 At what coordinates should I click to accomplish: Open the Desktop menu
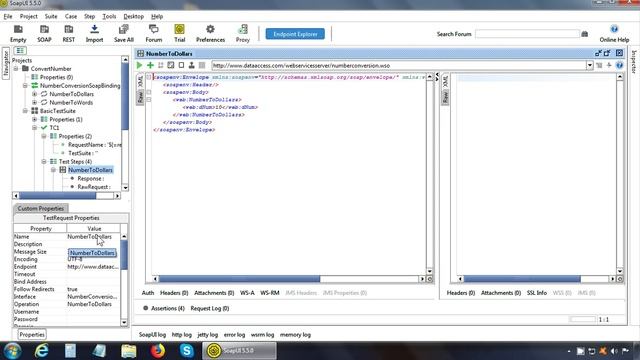(133, 16)
